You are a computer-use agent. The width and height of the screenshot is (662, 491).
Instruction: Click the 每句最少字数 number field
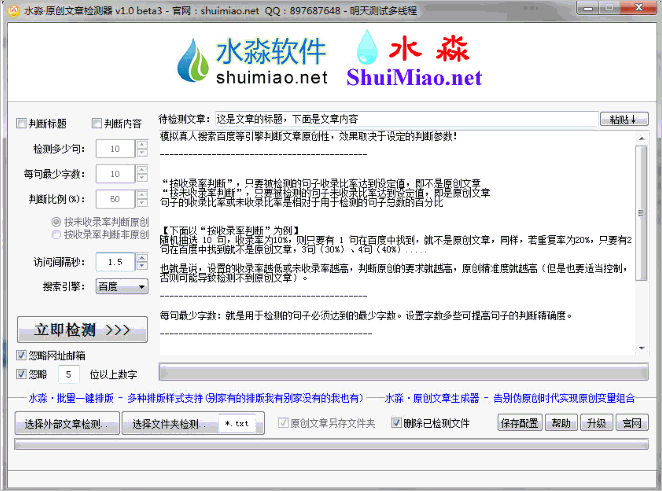coord(115,174)
